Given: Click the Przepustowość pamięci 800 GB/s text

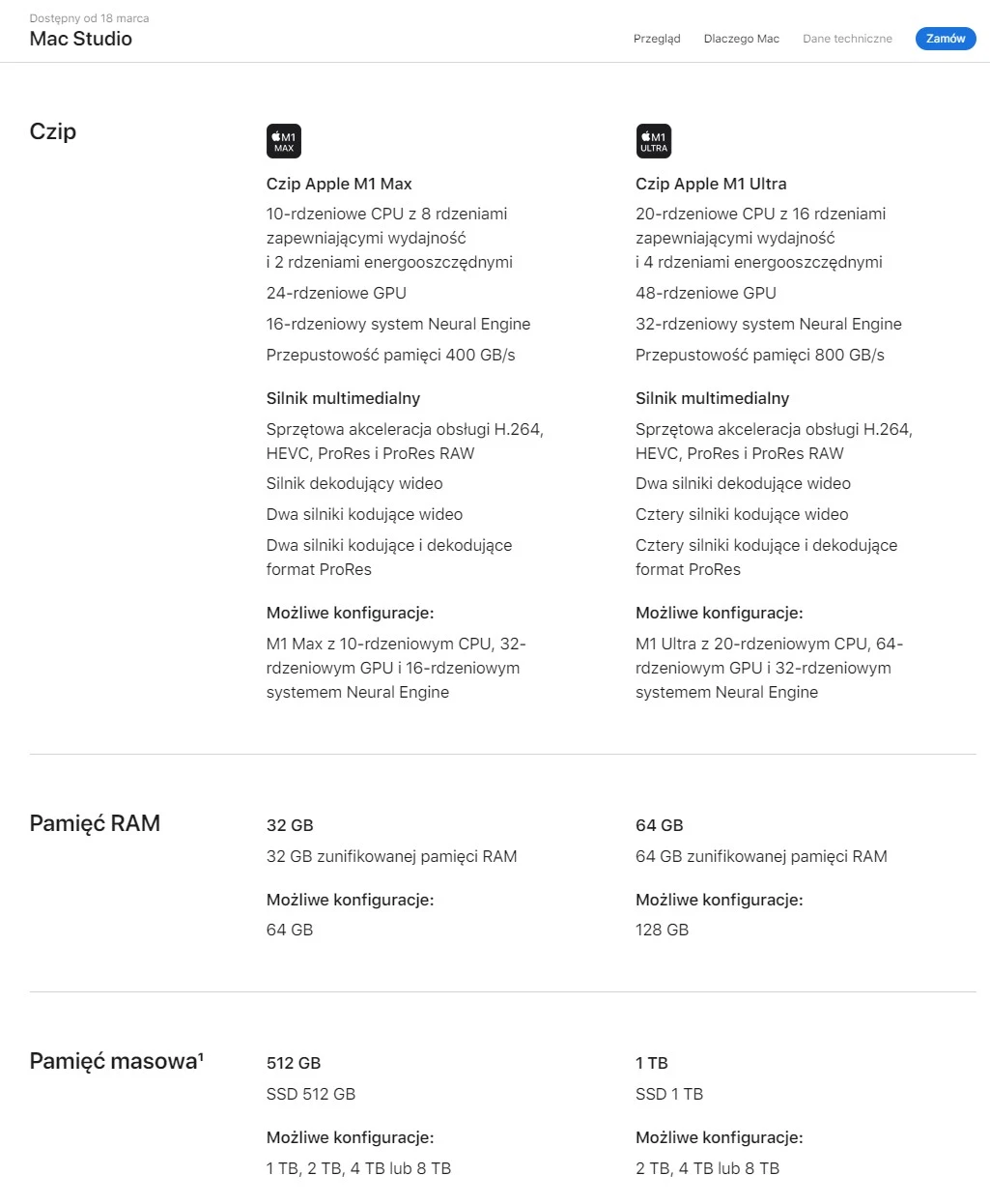Looking at the screenshot, I should pyautogui.click(x=760, y=355).
